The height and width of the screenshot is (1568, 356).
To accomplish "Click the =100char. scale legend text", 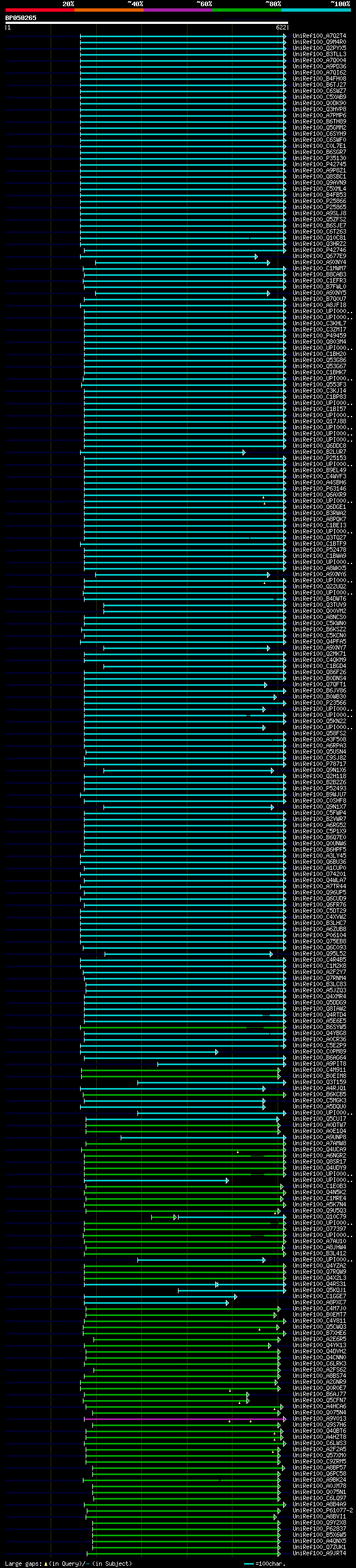I will tap(270, 1564).
